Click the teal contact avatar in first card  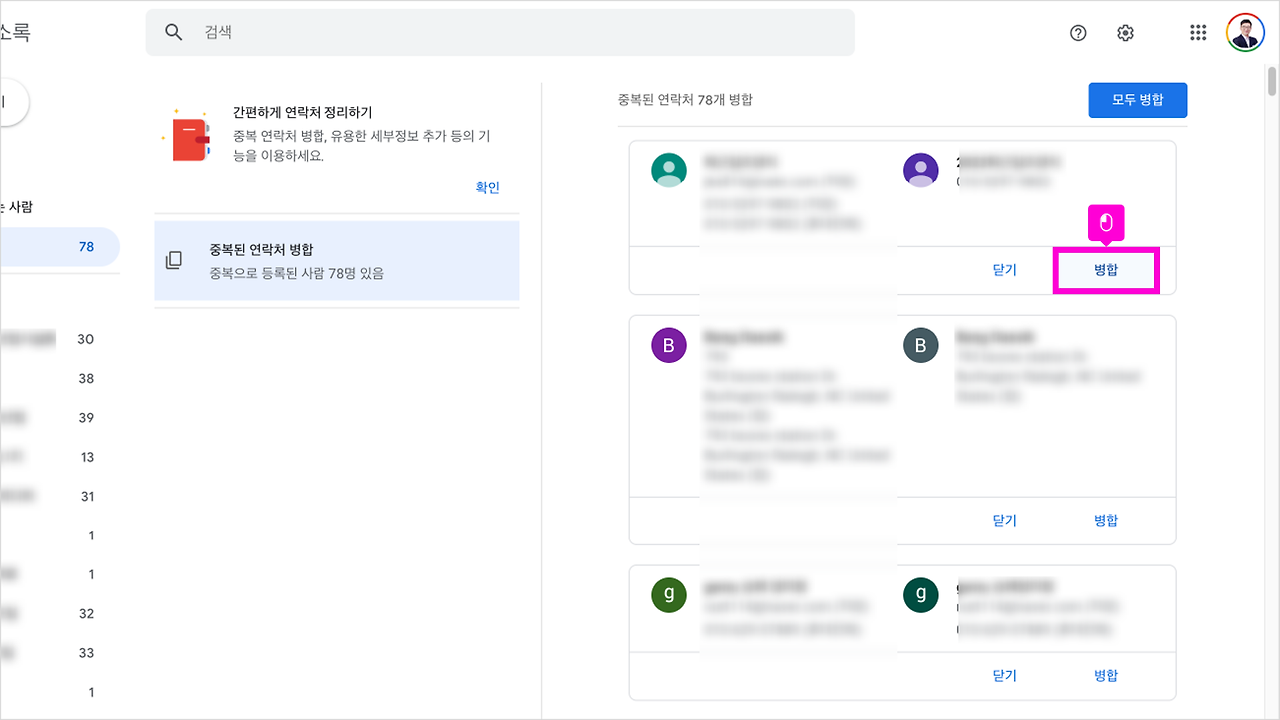tap(669, 170)
